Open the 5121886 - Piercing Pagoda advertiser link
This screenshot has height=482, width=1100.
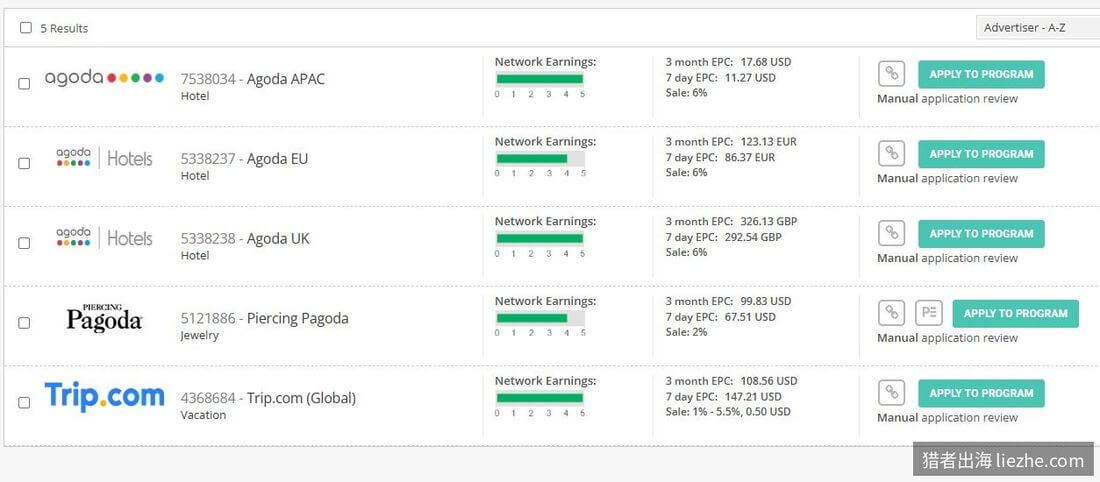264,319
